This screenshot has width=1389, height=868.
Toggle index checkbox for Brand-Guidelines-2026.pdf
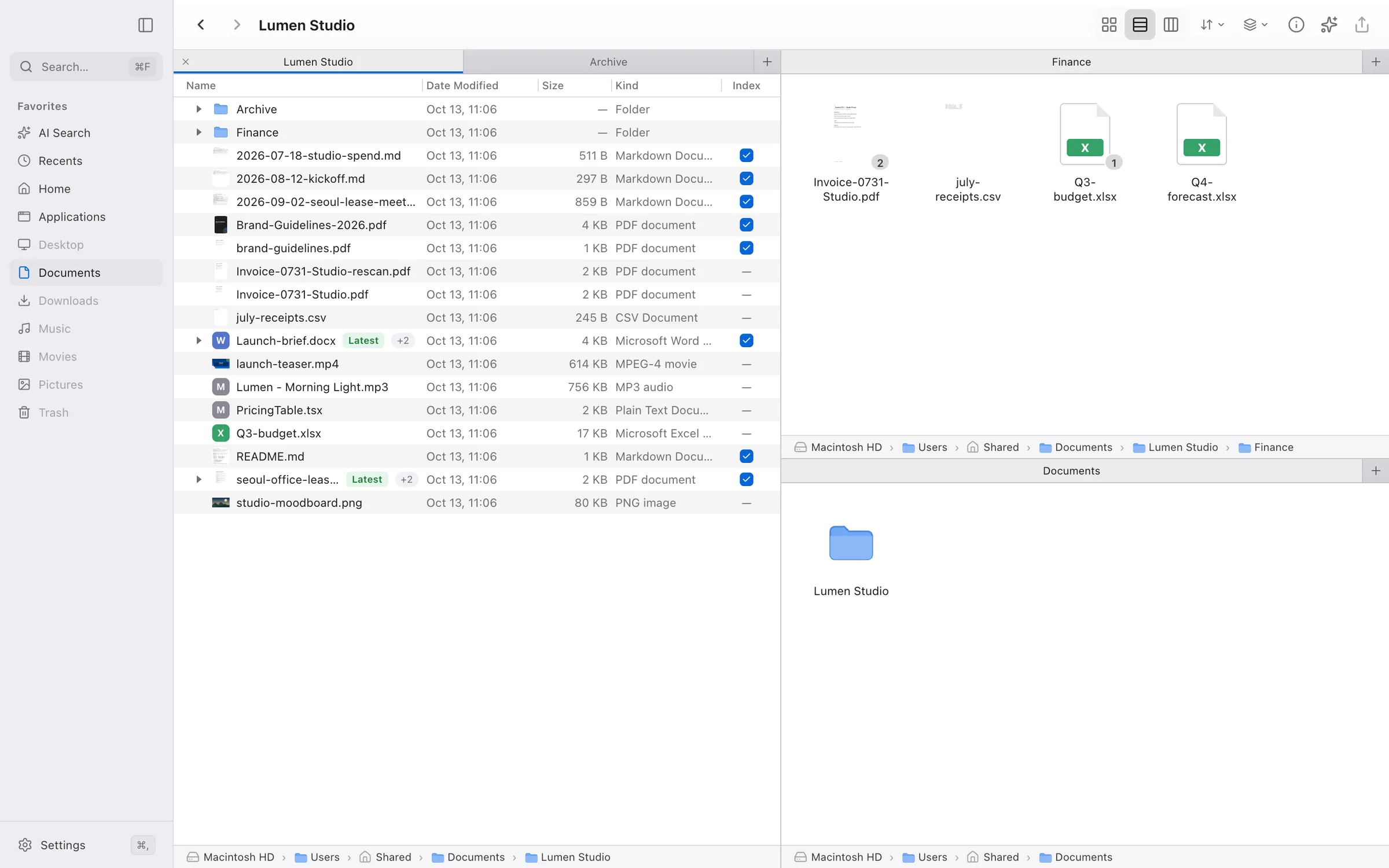[747, 225]
